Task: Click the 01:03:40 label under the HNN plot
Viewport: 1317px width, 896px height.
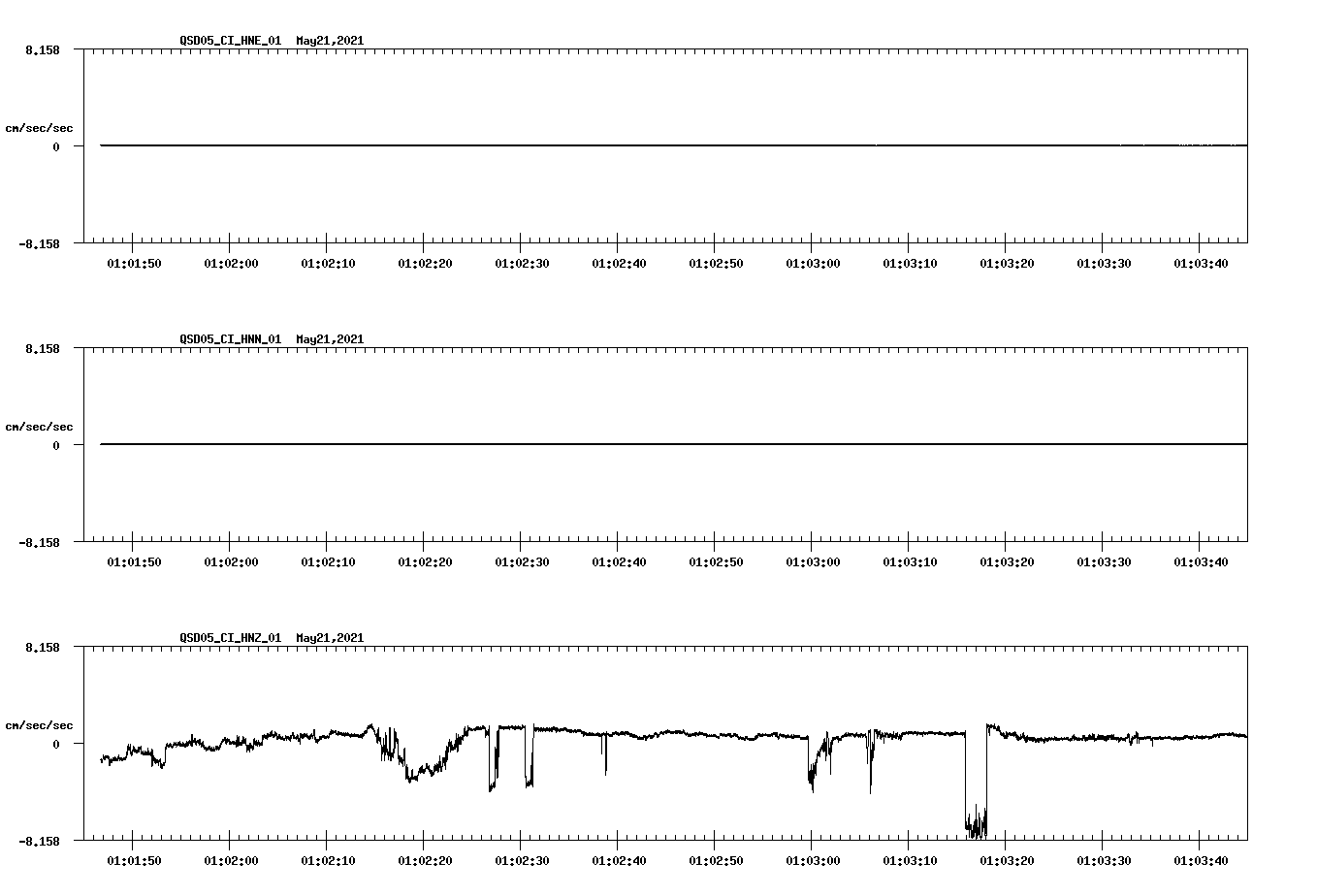Action: coord(1203,560)
